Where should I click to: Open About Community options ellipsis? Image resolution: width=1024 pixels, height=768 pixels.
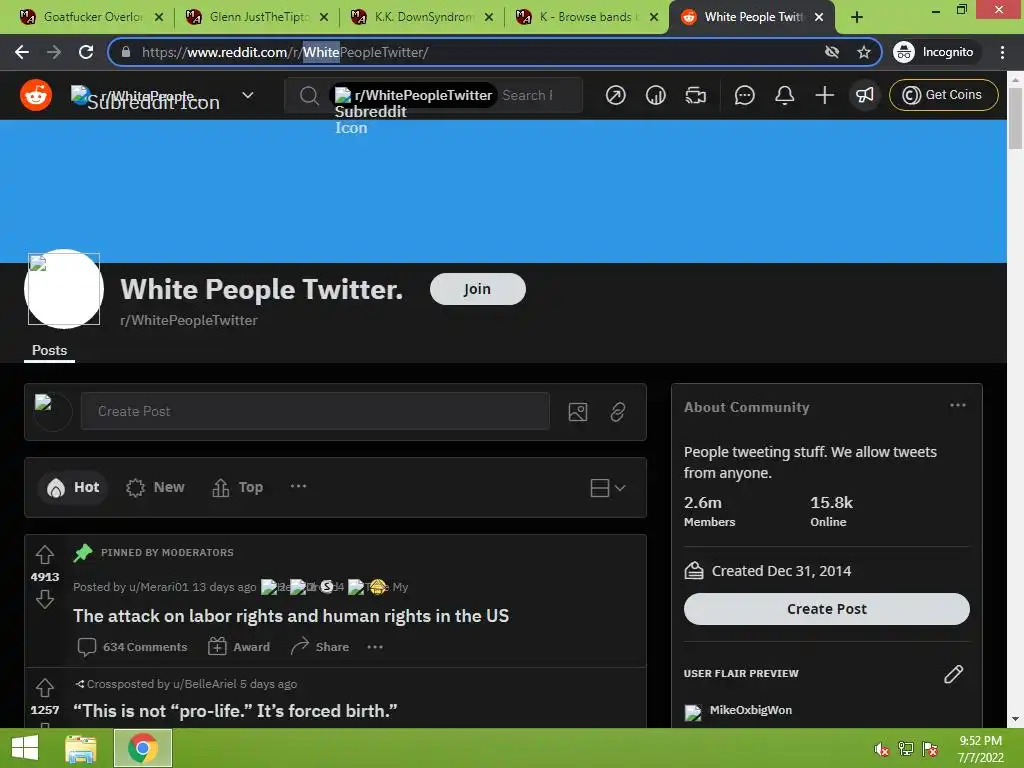957,406
